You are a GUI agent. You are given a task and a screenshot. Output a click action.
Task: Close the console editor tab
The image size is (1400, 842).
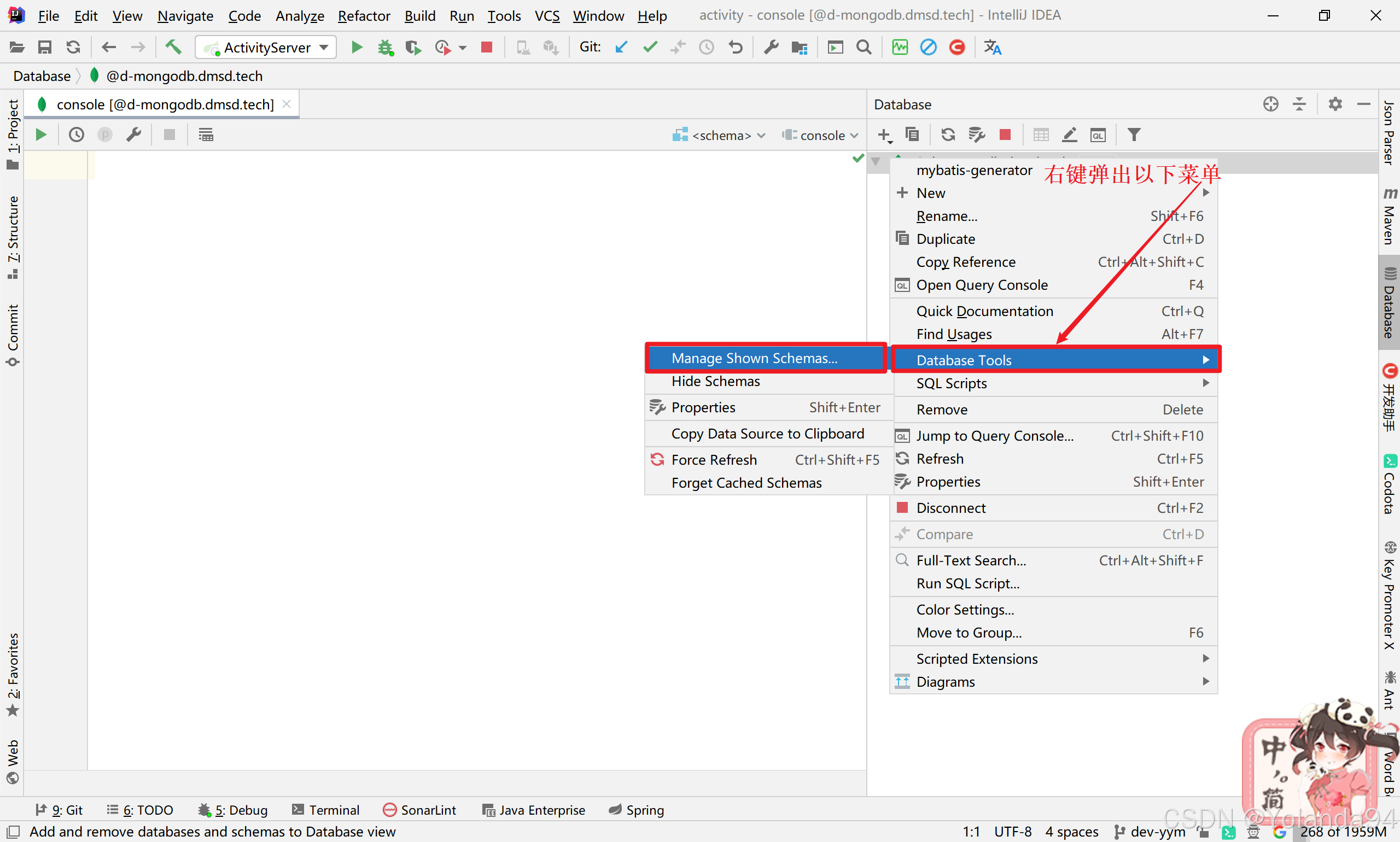point(287,104)
